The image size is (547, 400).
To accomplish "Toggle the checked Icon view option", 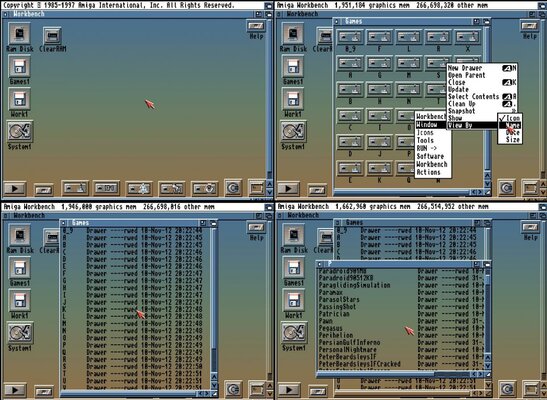I will 510,118.
